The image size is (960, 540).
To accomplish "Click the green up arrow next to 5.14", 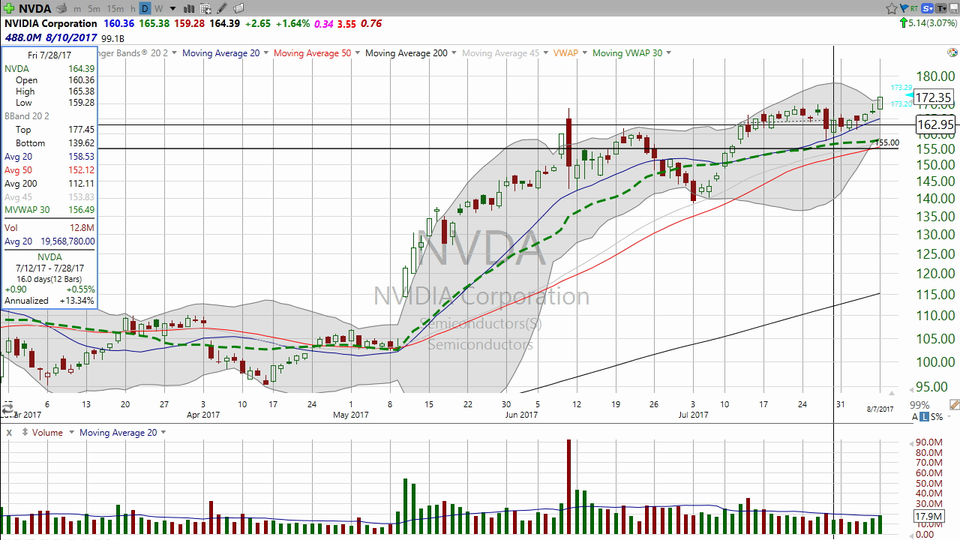I will (x=903, y=23).
